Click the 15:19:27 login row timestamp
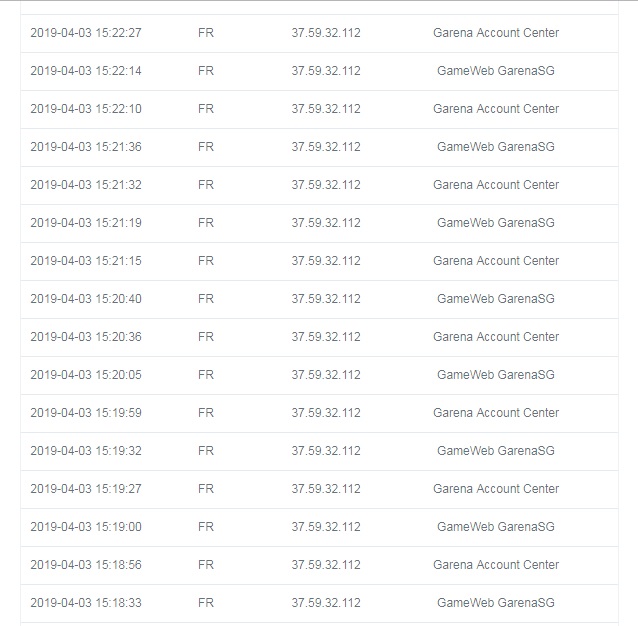 [86, 489]
